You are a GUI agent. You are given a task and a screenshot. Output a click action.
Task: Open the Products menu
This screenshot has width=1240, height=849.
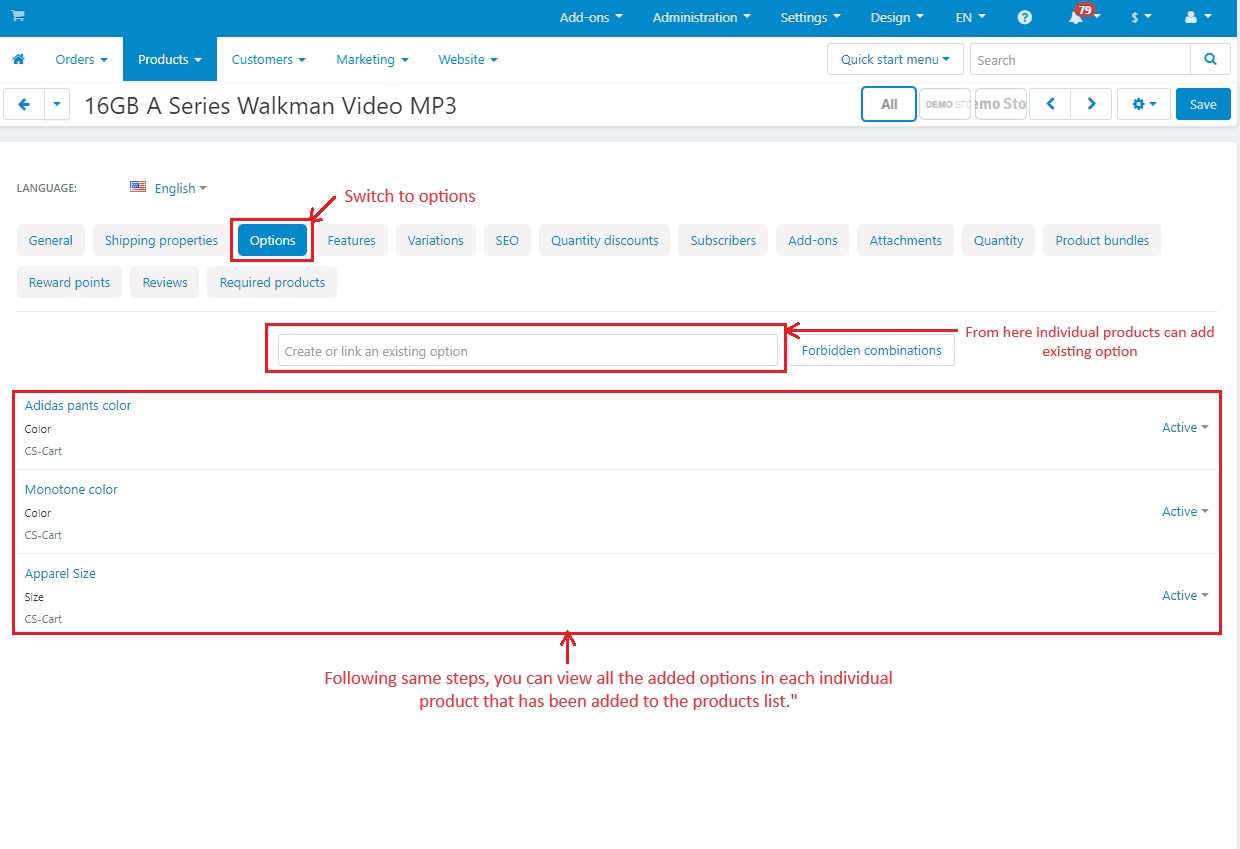[x=170, y=59]
